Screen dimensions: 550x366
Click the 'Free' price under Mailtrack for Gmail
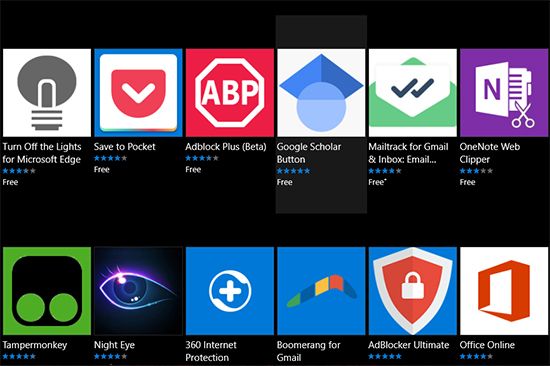tap(377, 182)
